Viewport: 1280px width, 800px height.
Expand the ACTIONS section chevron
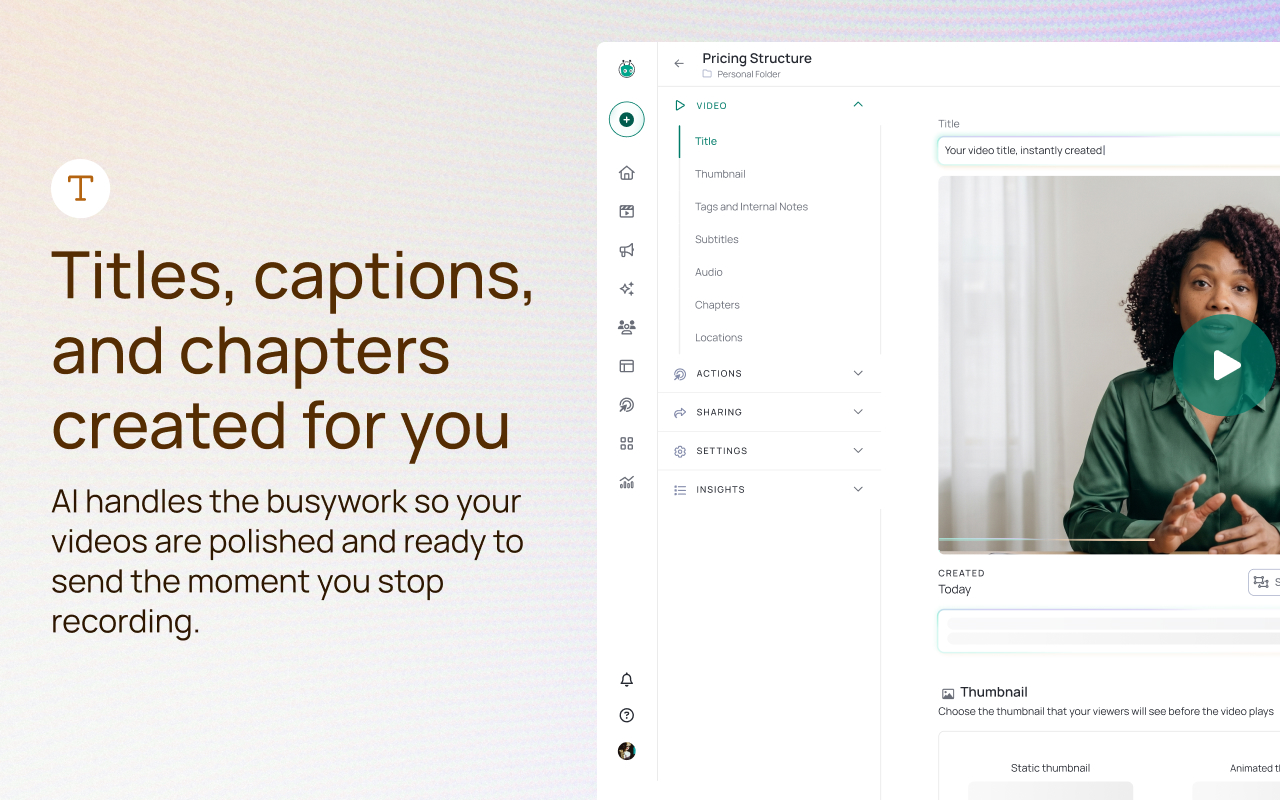coord(858,373)
